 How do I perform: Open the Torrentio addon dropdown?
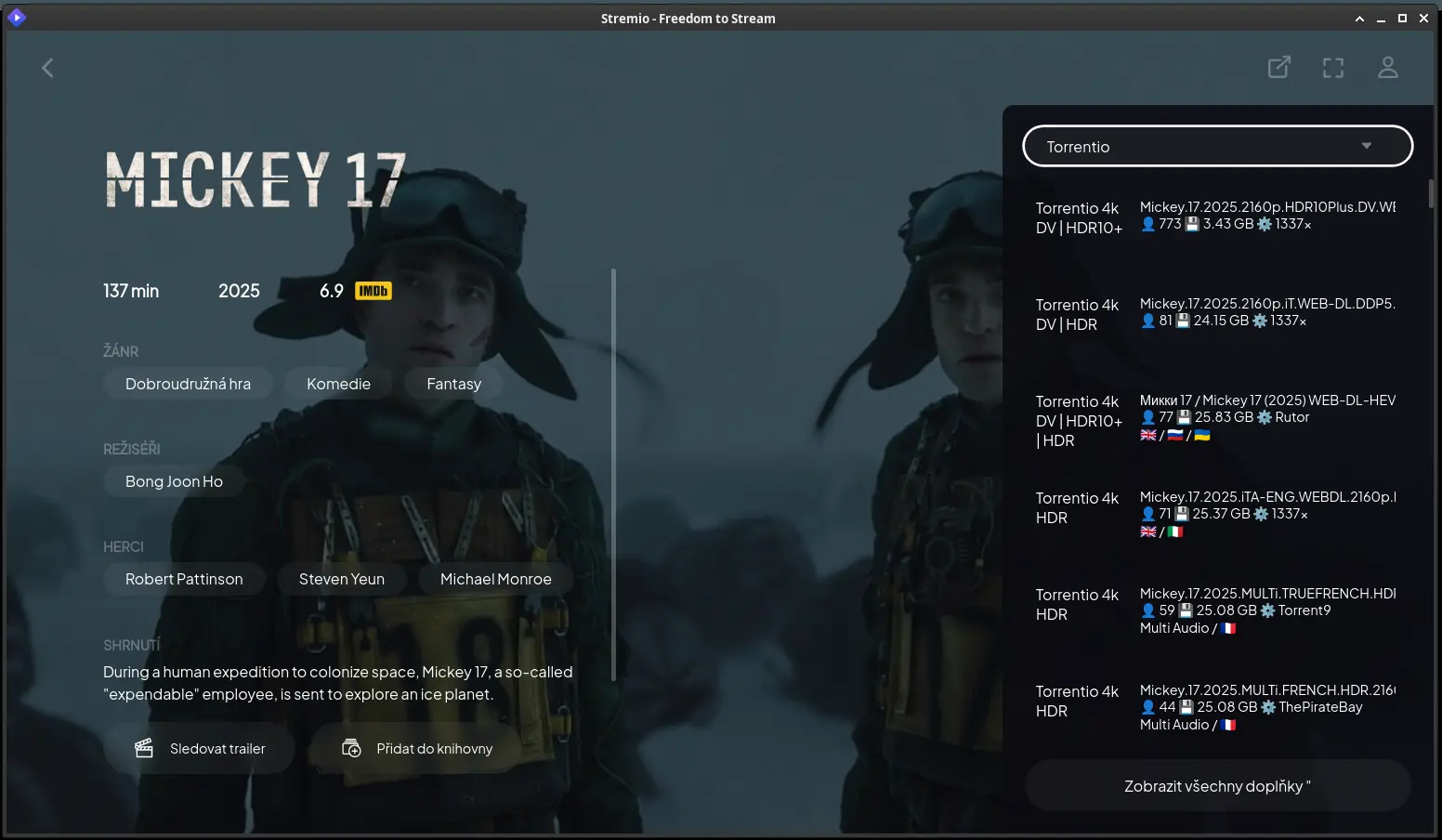coord(1217,146)
